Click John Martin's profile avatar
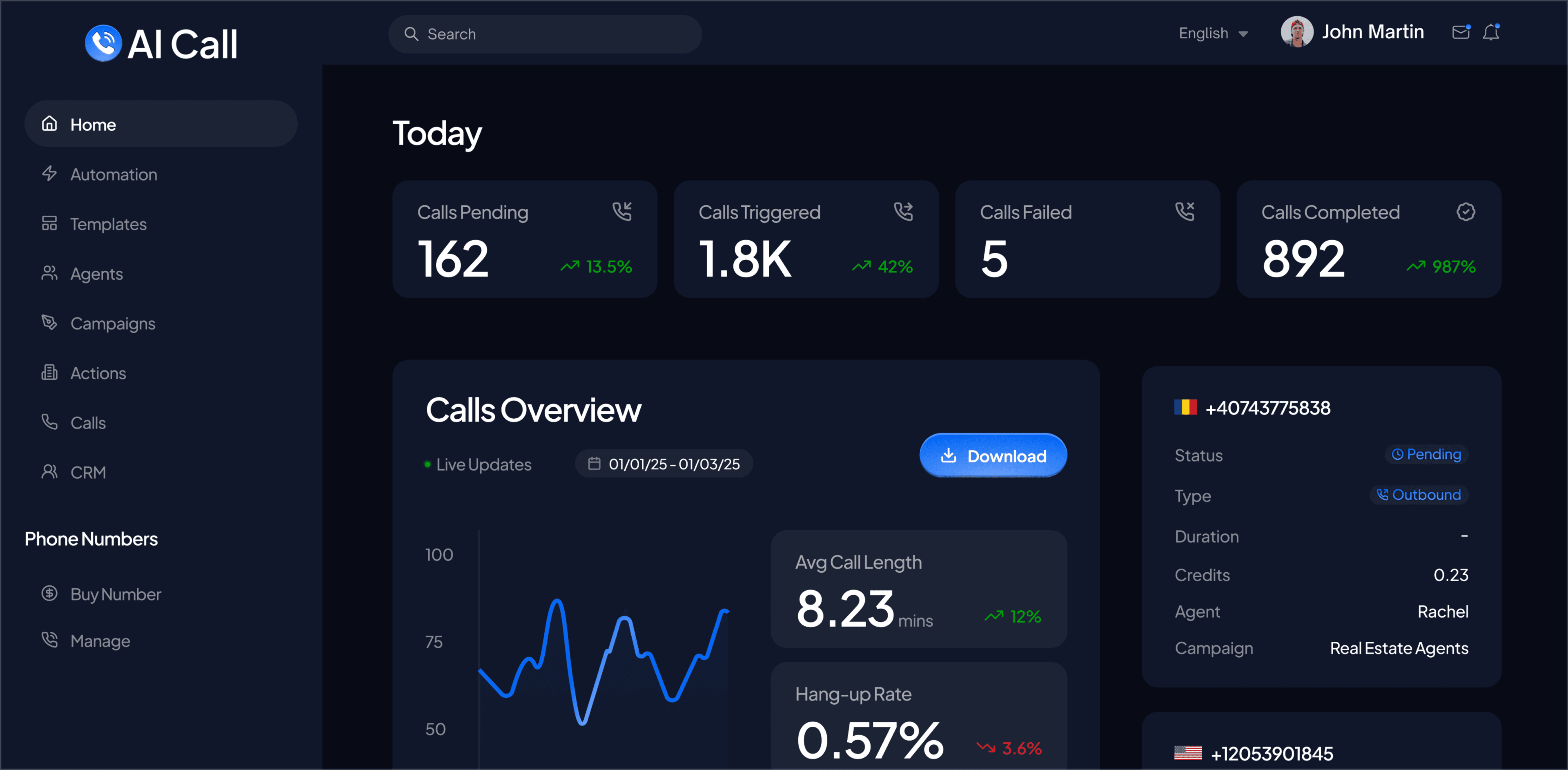 coord(1296,31)
